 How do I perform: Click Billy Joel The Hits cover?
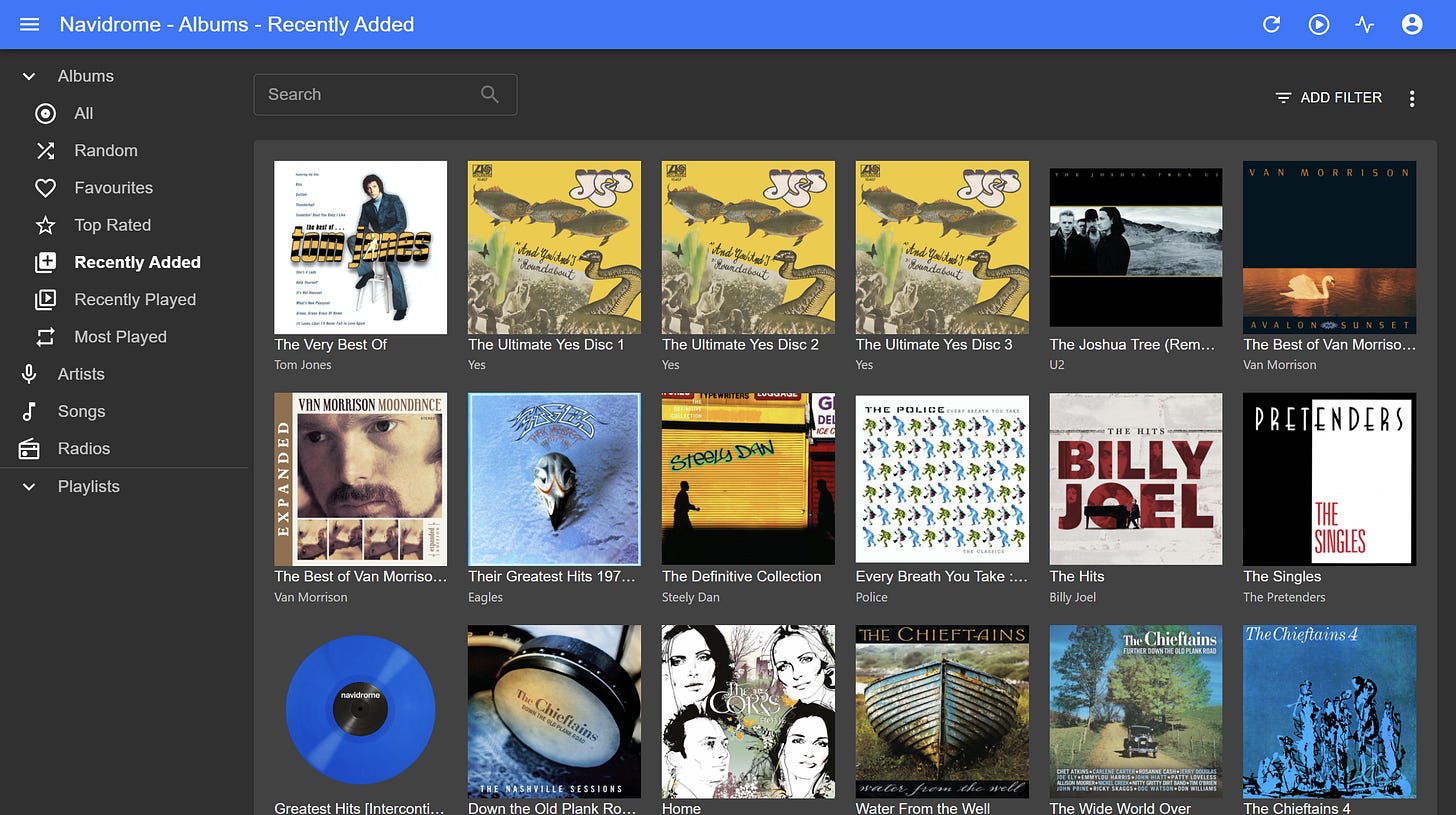tap(1136, 479)
